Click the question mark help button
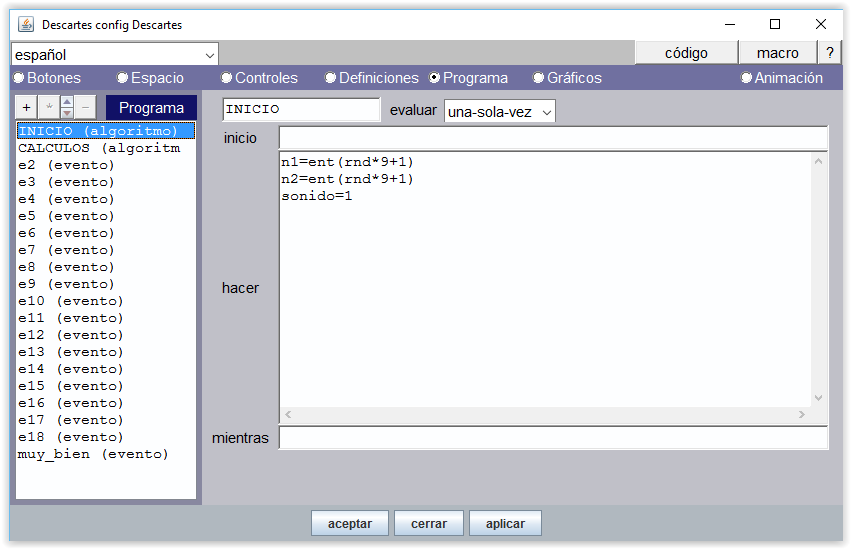Screen dimensions: 851x549 [829, 53]
